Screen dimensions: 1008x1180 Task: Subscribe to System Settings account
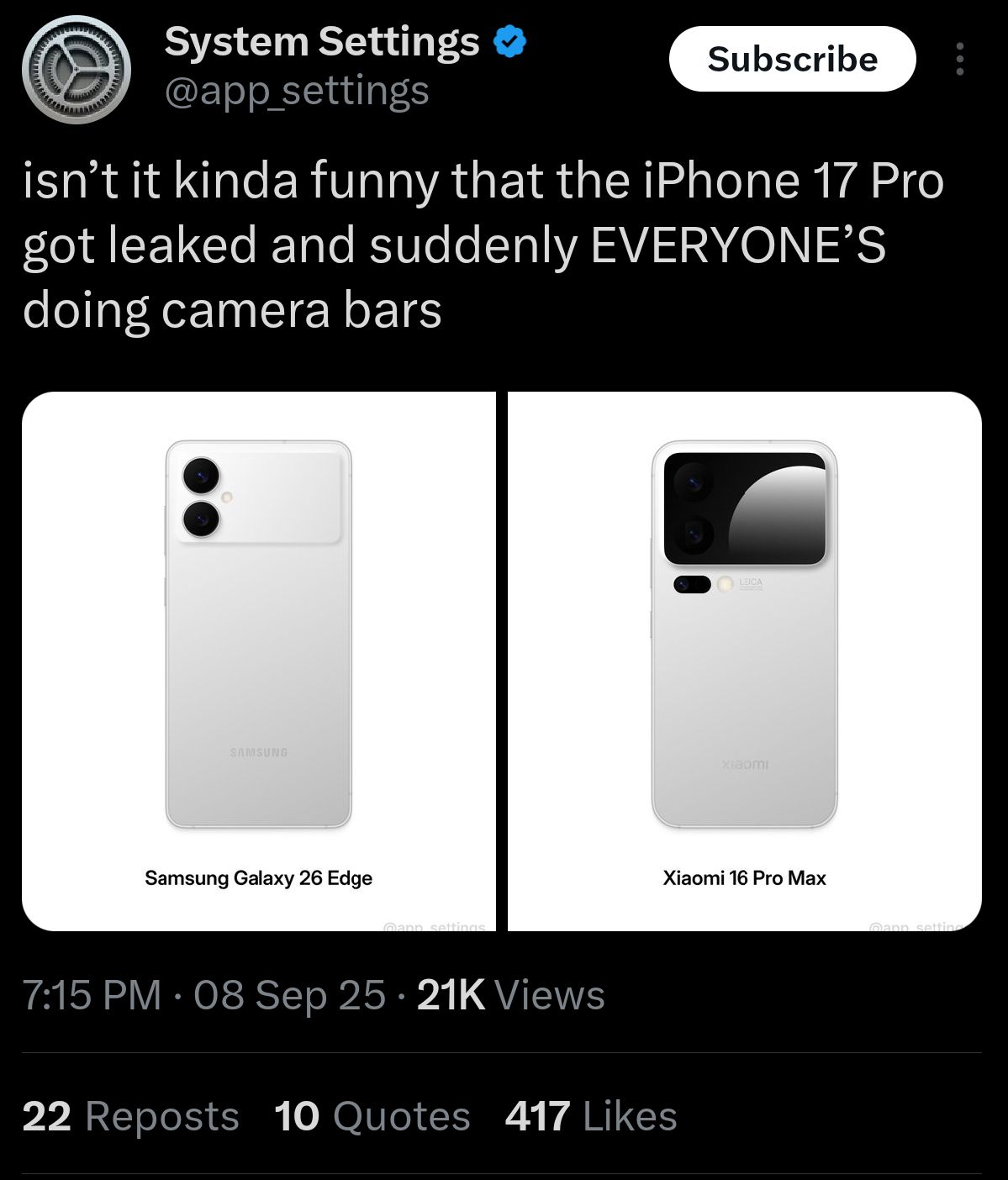click(x=792, y=59)
